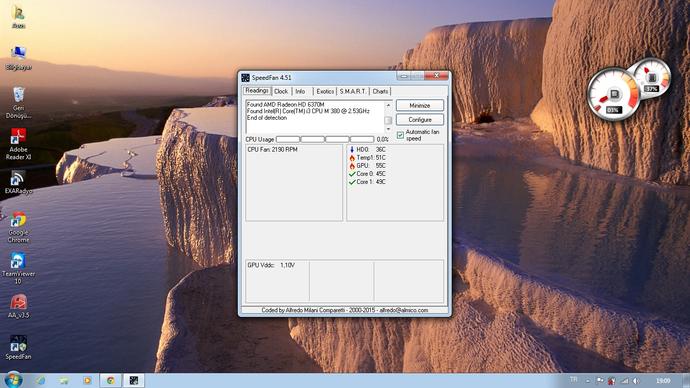The width and height of the screenshot is (690, 388).
Task: Switch to Chrome via its taskbar button
Action: tap(110, 380)
